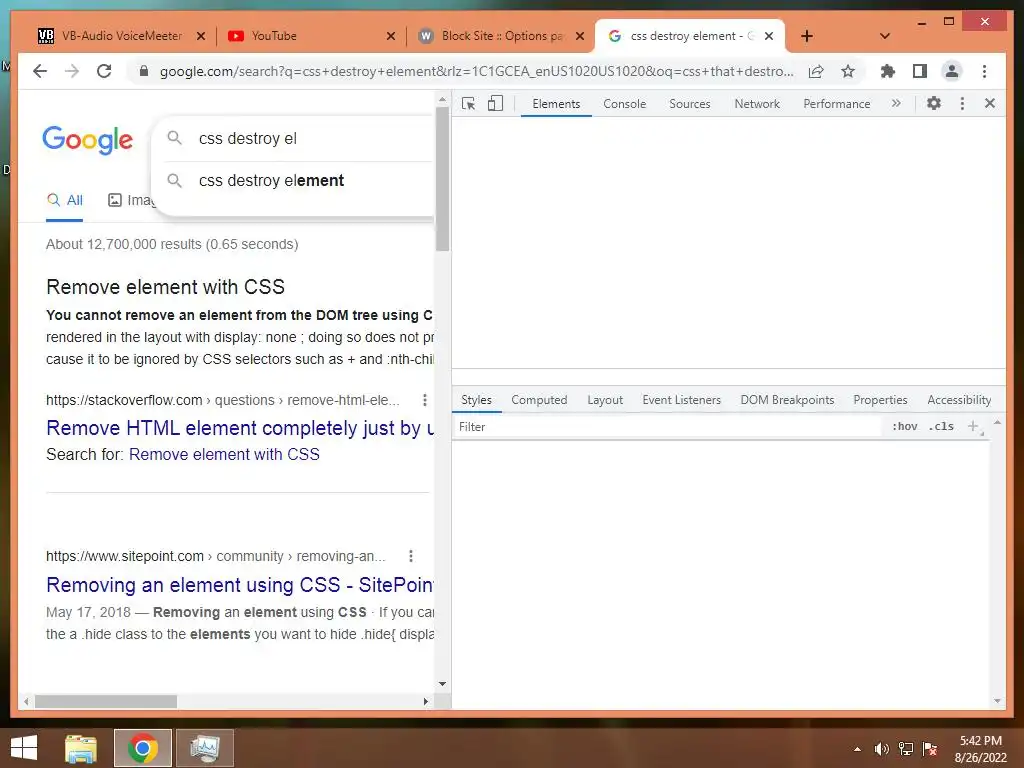1024x768 pixels.
Task: Add new style rule plus icon
Action: click(973, 426)
